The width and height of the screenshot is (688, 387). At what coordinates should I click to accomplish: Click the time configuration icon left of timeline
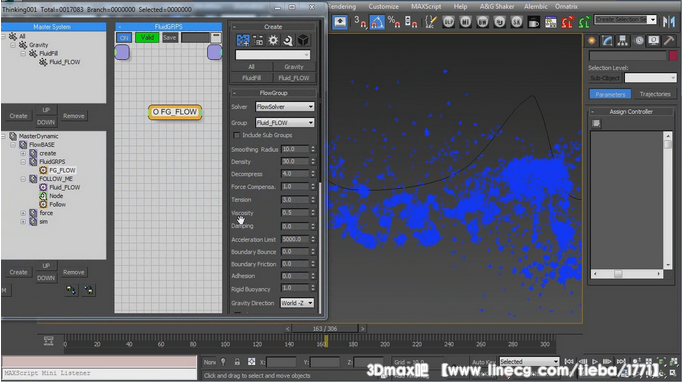(x=49, y=340)
